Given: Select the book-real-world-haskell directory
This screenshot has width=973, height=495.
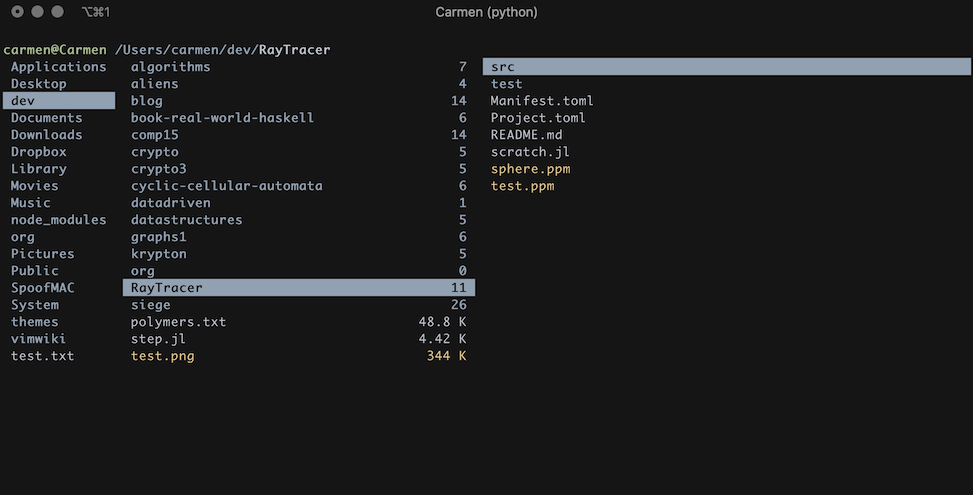Looking at the screenshot, I should 222,118.
